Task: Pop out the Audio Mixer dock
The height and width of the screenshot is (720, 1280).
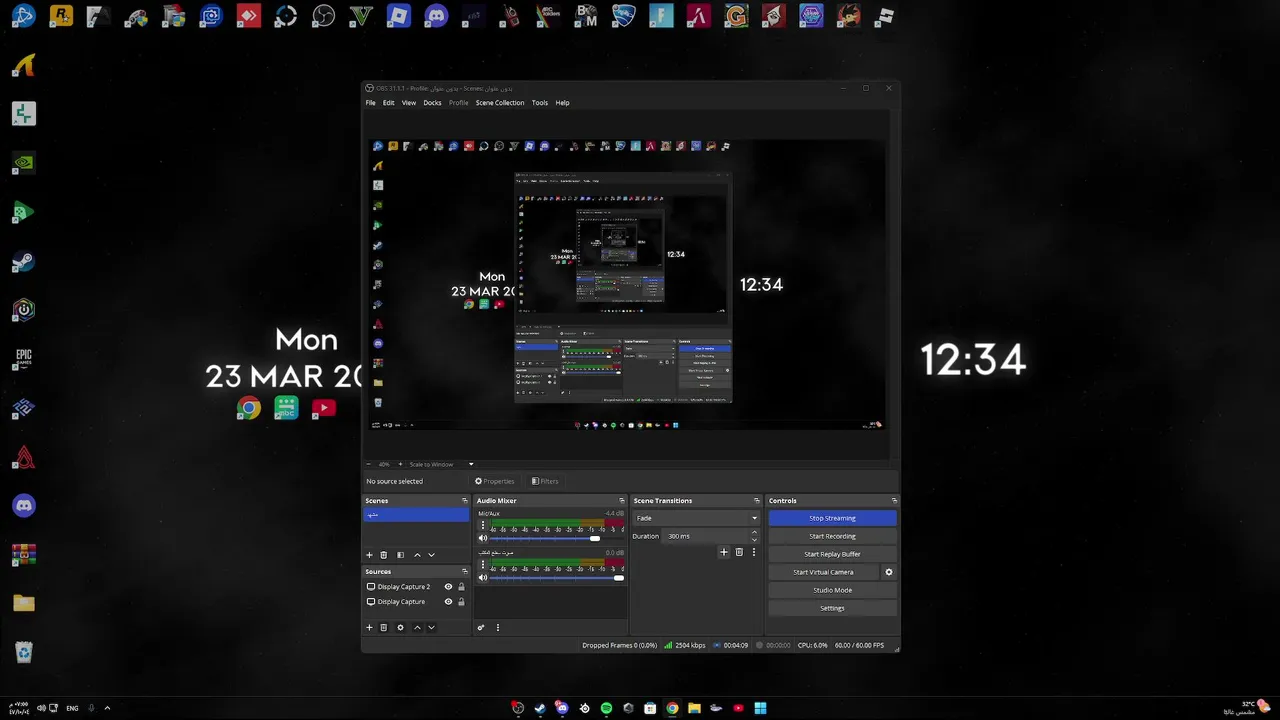Action: tap(622, 501)
